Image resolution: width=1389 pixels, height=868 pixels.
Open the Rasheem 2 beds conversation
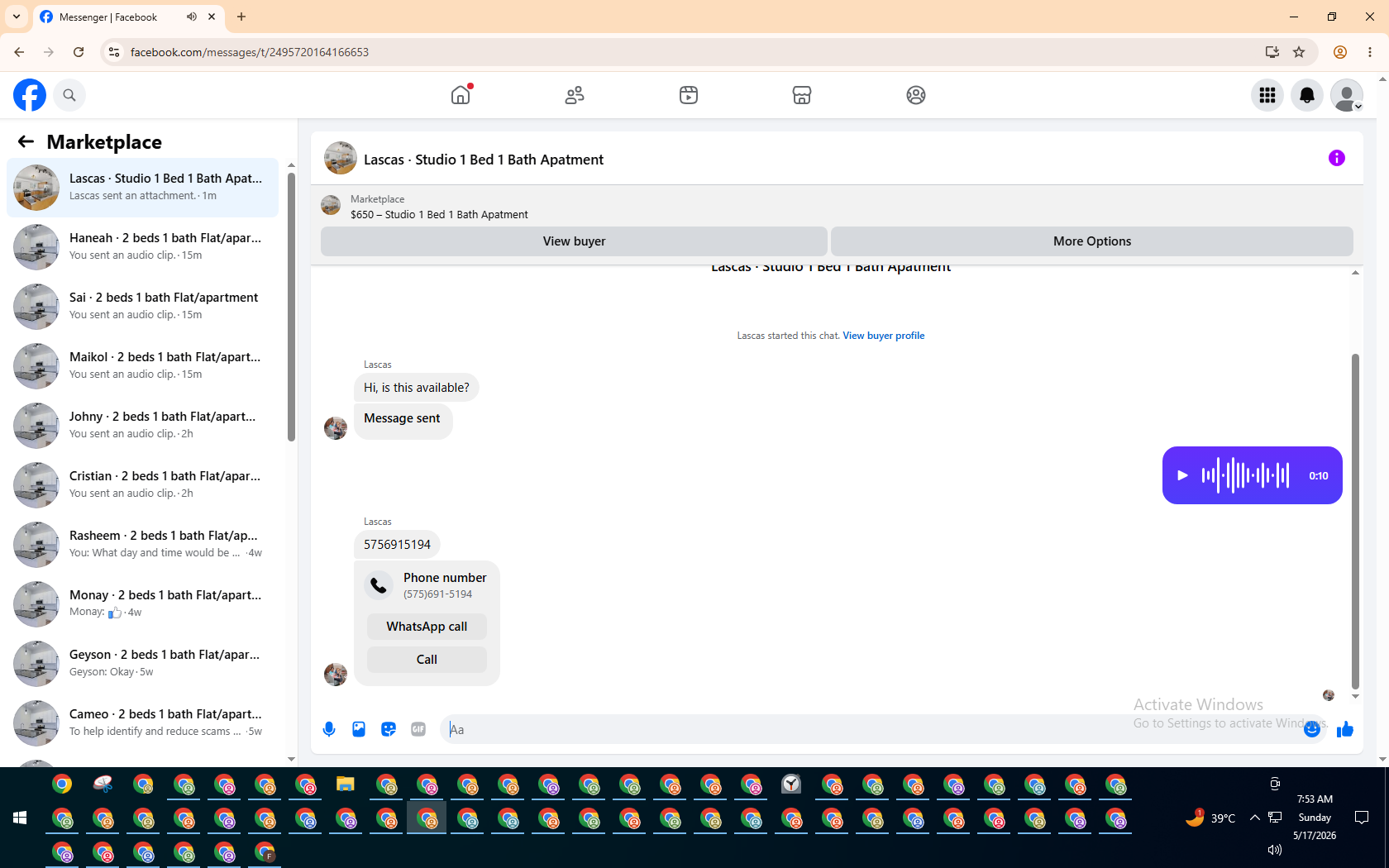pyautogui.click(x=142, y=545)
